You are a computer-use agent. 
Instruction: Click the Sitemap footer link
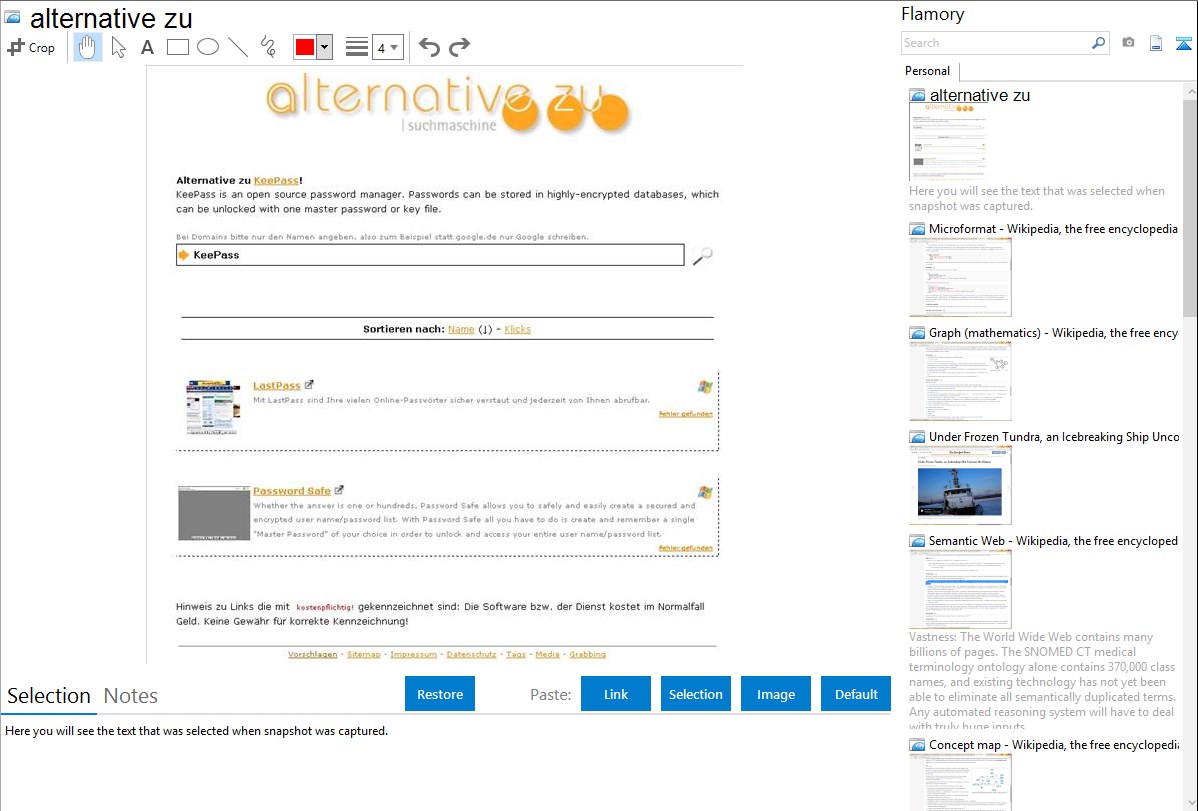[364, 654]
